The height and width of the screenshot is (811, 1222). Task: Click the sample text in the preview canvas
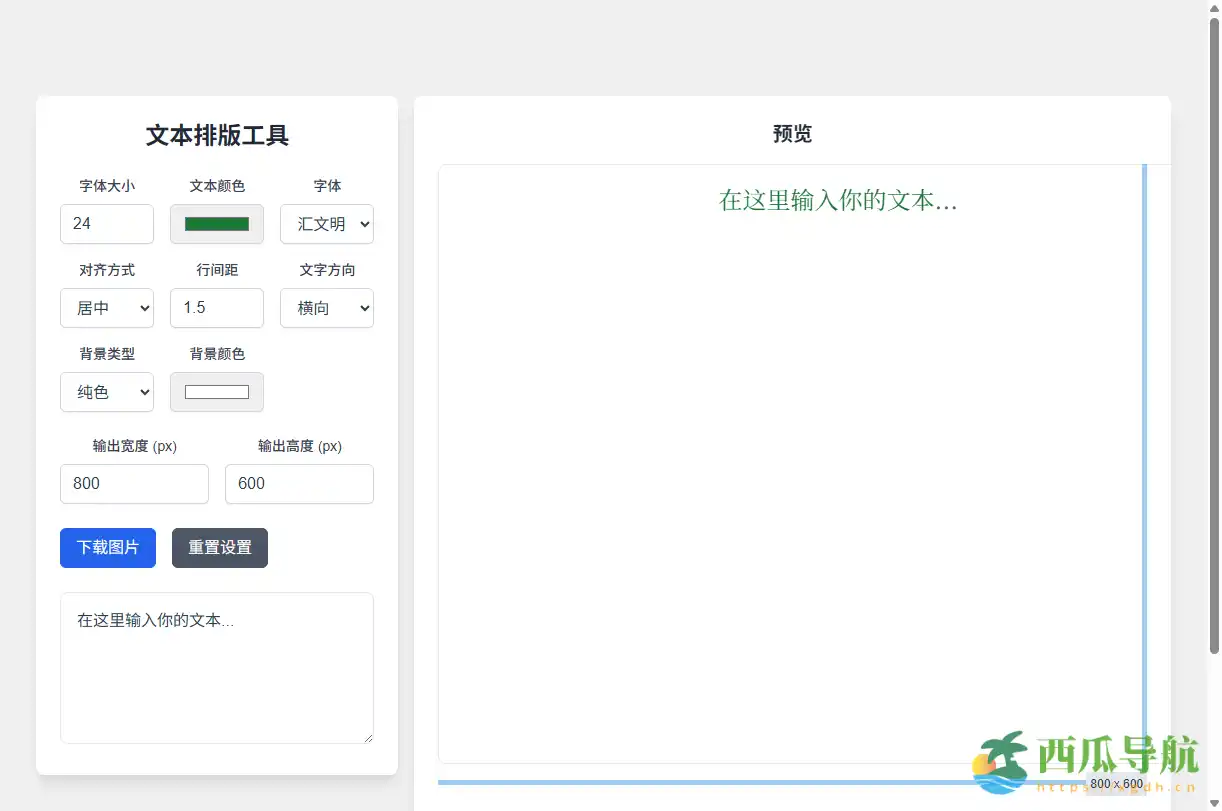tap(838, 200)
